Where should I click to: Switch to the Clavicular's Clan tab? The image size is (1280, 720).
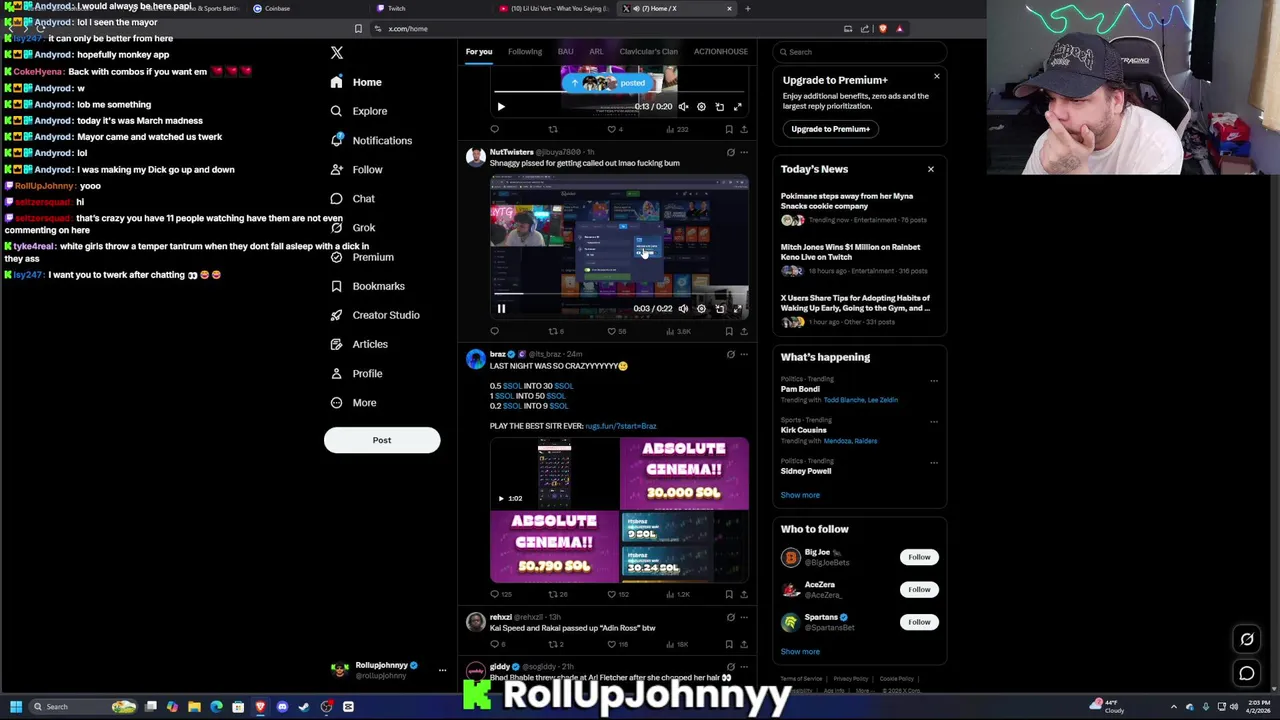point(648,52)
